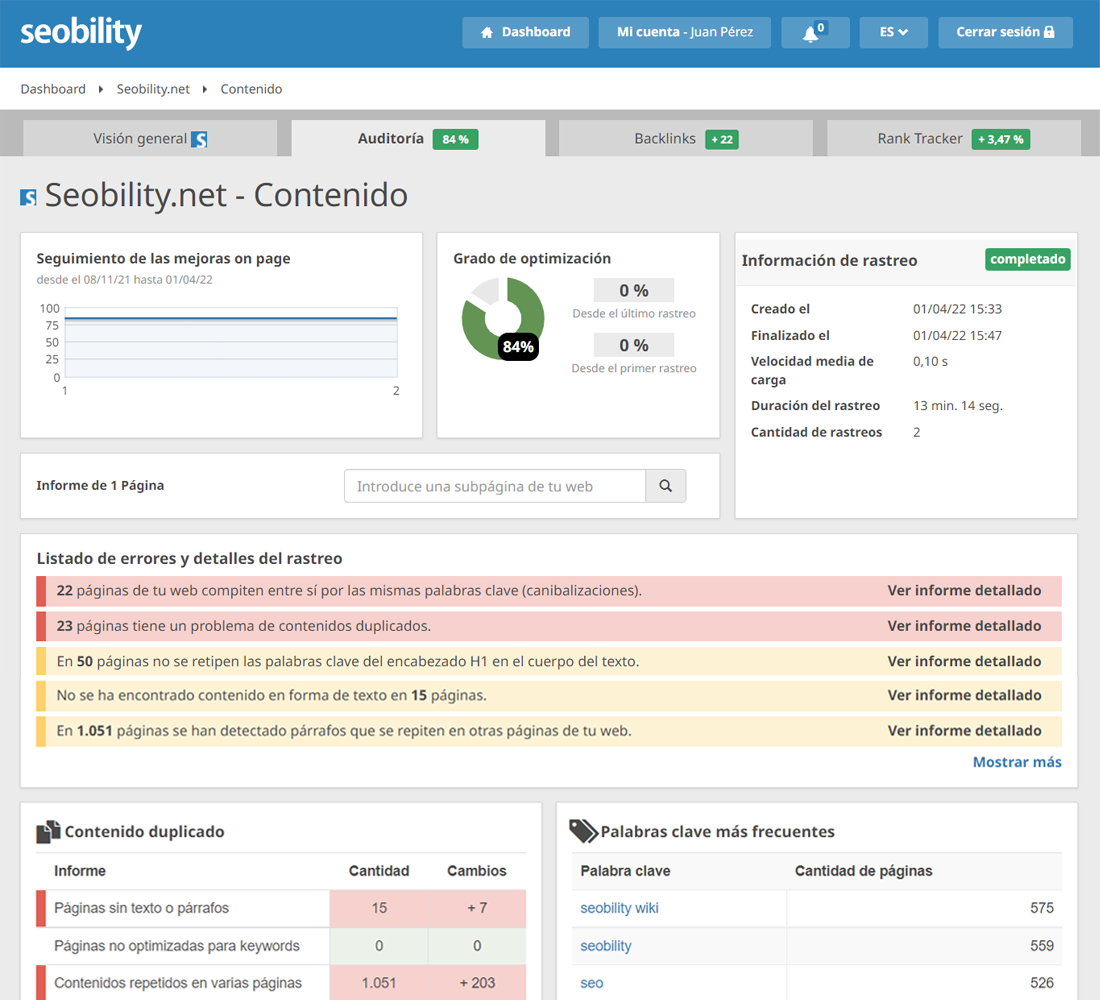Open Mi cuenta - Juan Pérez
The height and width of the screenshot is (1000, 1100).
click(x=685, y=32)
